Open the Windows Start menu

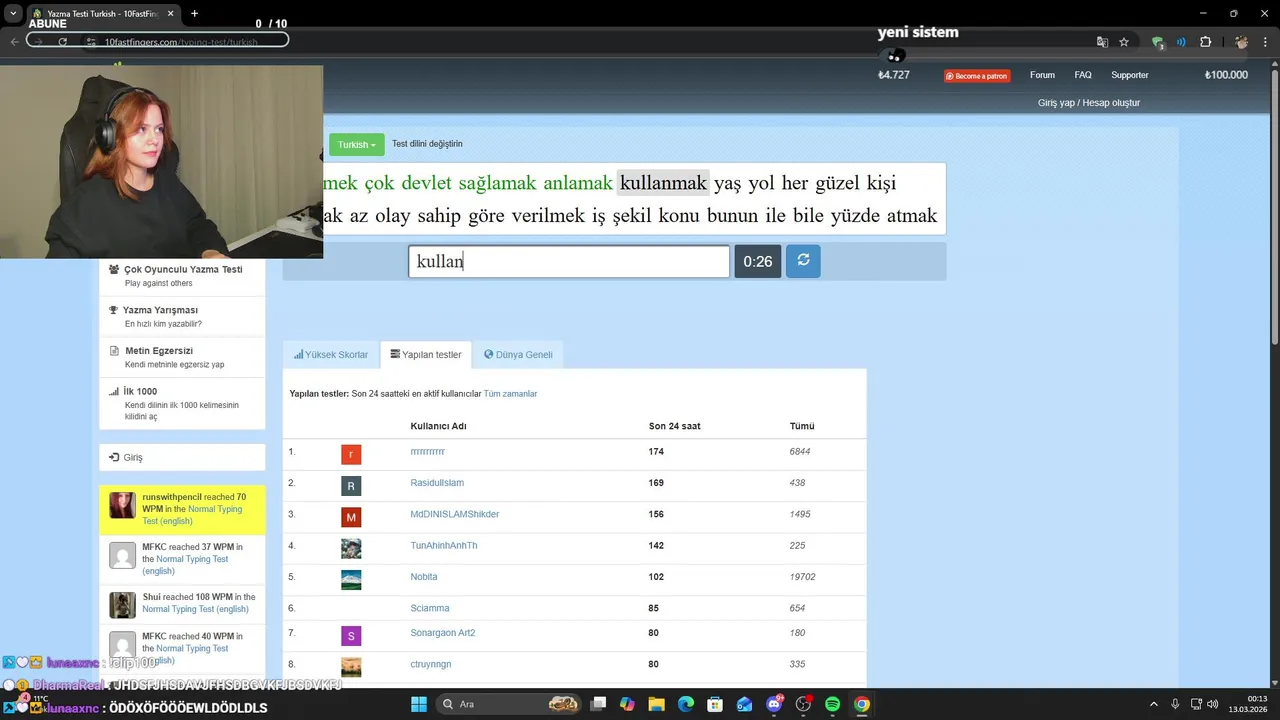point(418,704)
